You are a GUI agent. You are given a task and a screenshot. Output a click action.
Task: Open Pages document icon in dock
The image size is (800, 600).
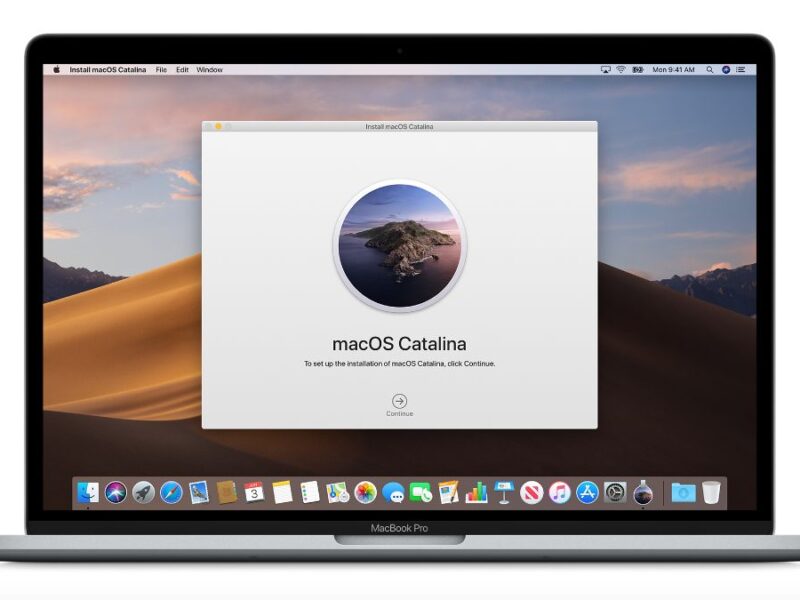click(448, 493)
